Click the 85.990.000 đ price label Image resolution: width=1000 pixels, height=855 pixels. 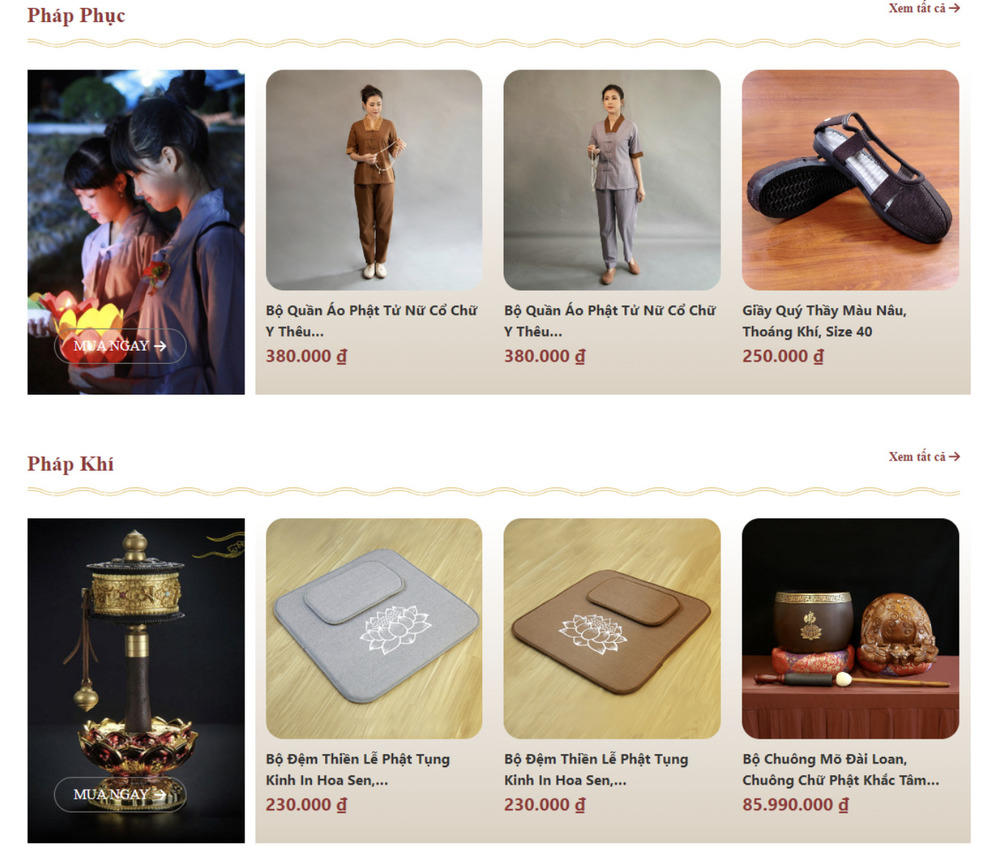point(795,805)
